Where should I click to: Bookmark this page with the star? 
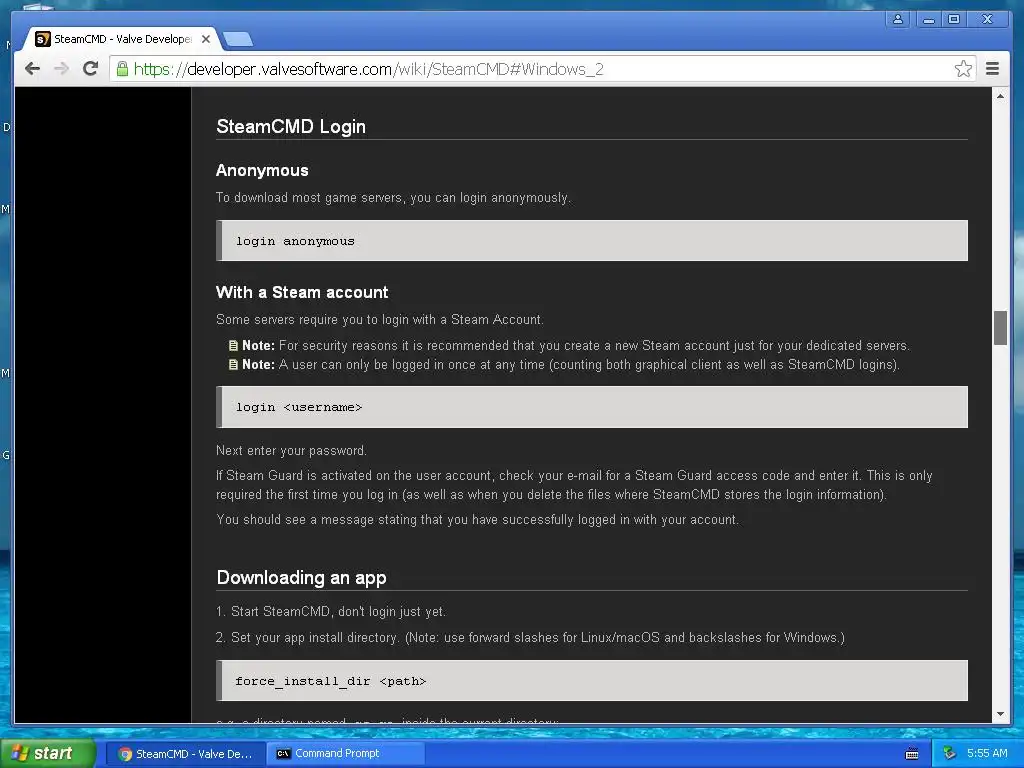point(963,69)
